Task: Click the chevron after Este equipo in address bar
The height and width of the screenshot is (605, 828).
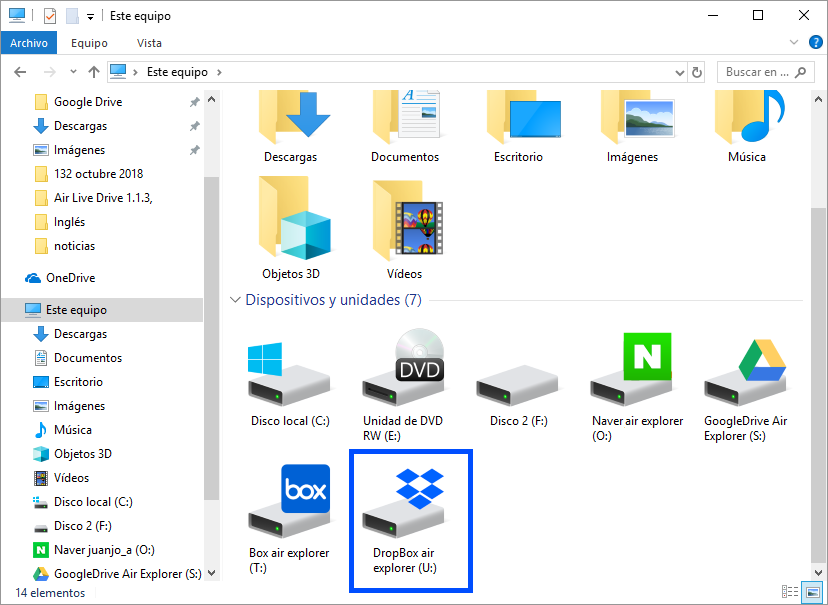Action: [x=219, y=72]
